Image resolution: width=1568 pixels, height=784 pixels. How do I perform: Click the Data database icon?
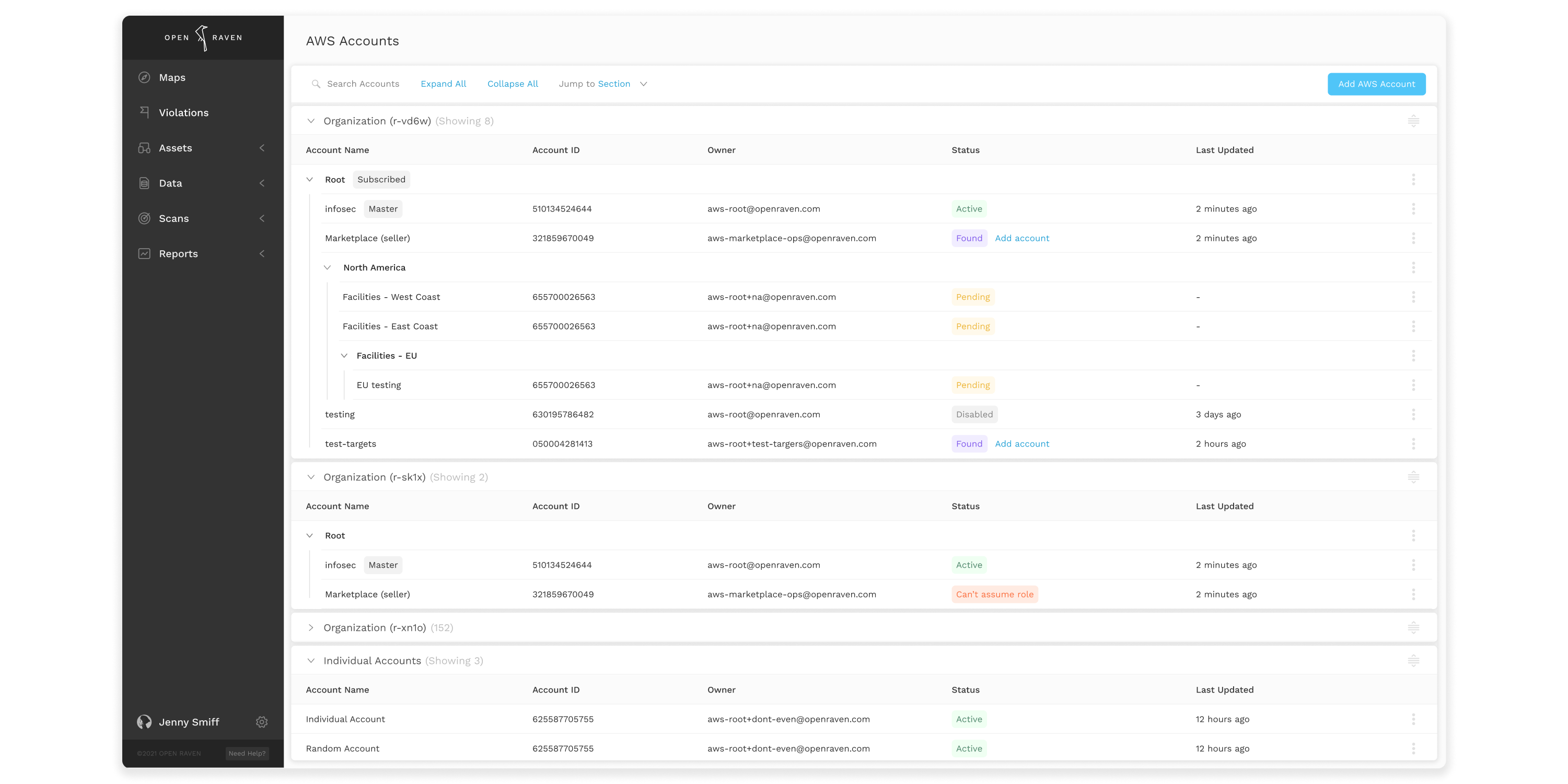(144, 183)
